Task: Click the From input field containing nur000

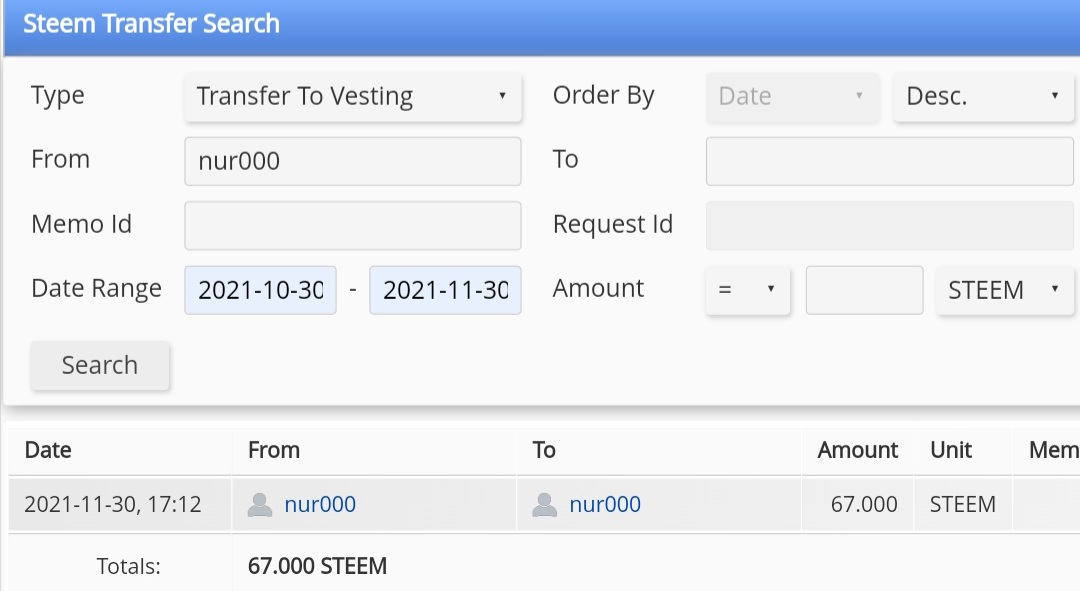Action: 353,161
